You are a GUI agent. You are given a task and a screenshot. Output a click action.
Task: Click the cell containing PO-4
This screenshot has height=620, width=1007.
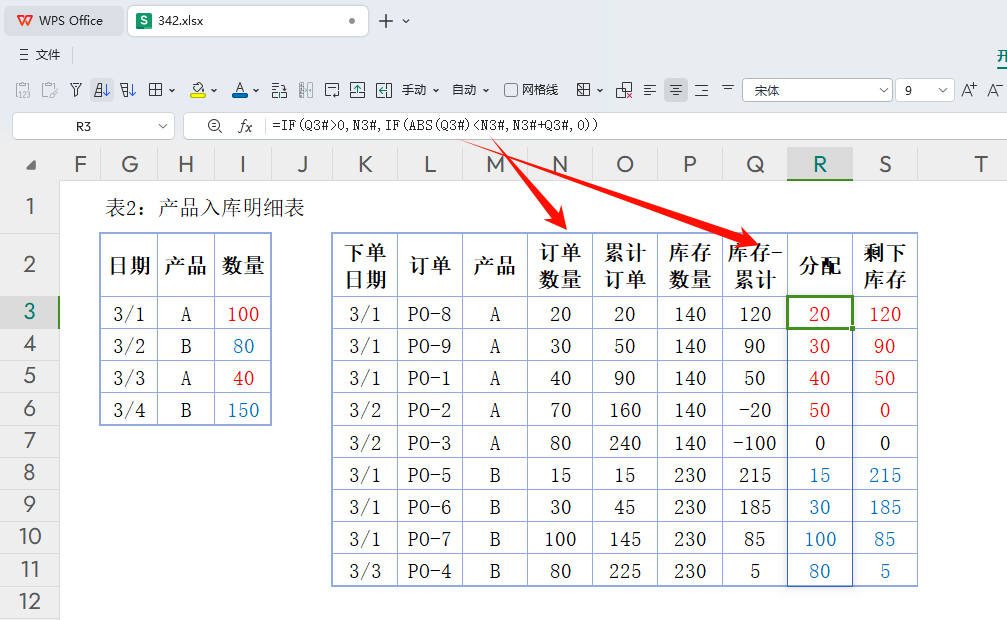tap(430, 571)
